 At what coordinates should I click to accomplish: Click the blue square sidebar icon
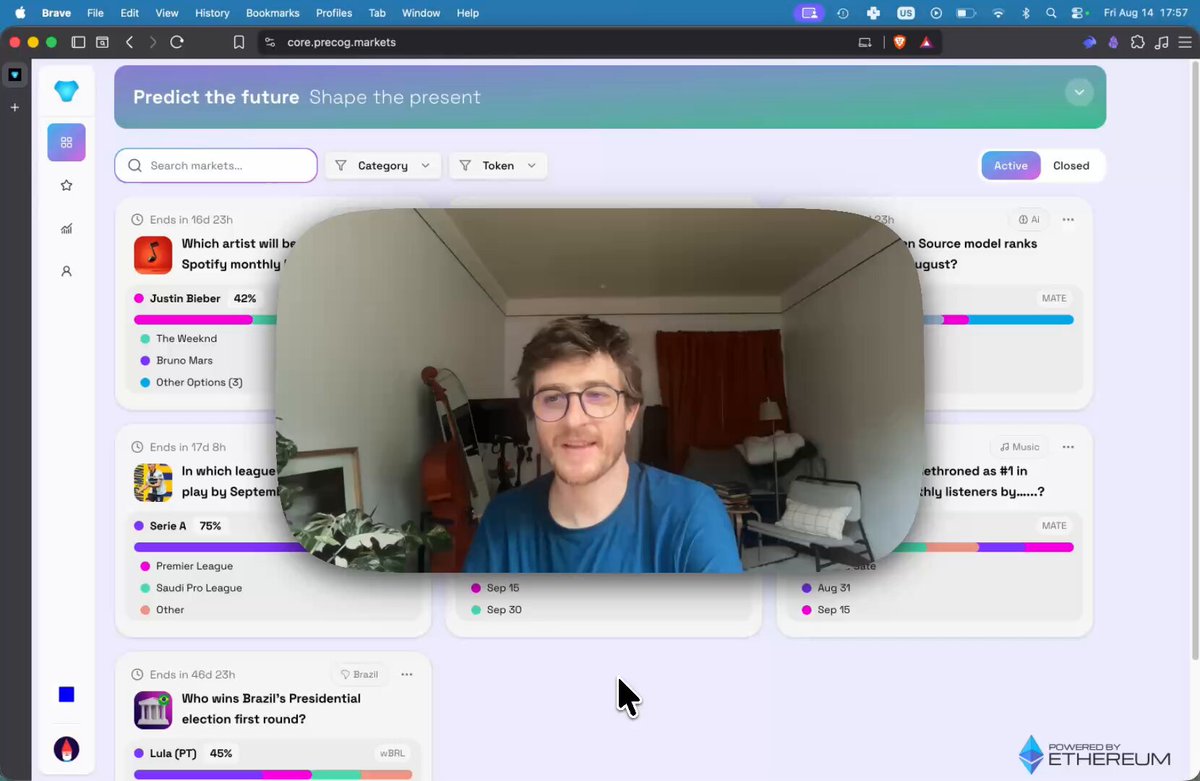pos(66,694)
